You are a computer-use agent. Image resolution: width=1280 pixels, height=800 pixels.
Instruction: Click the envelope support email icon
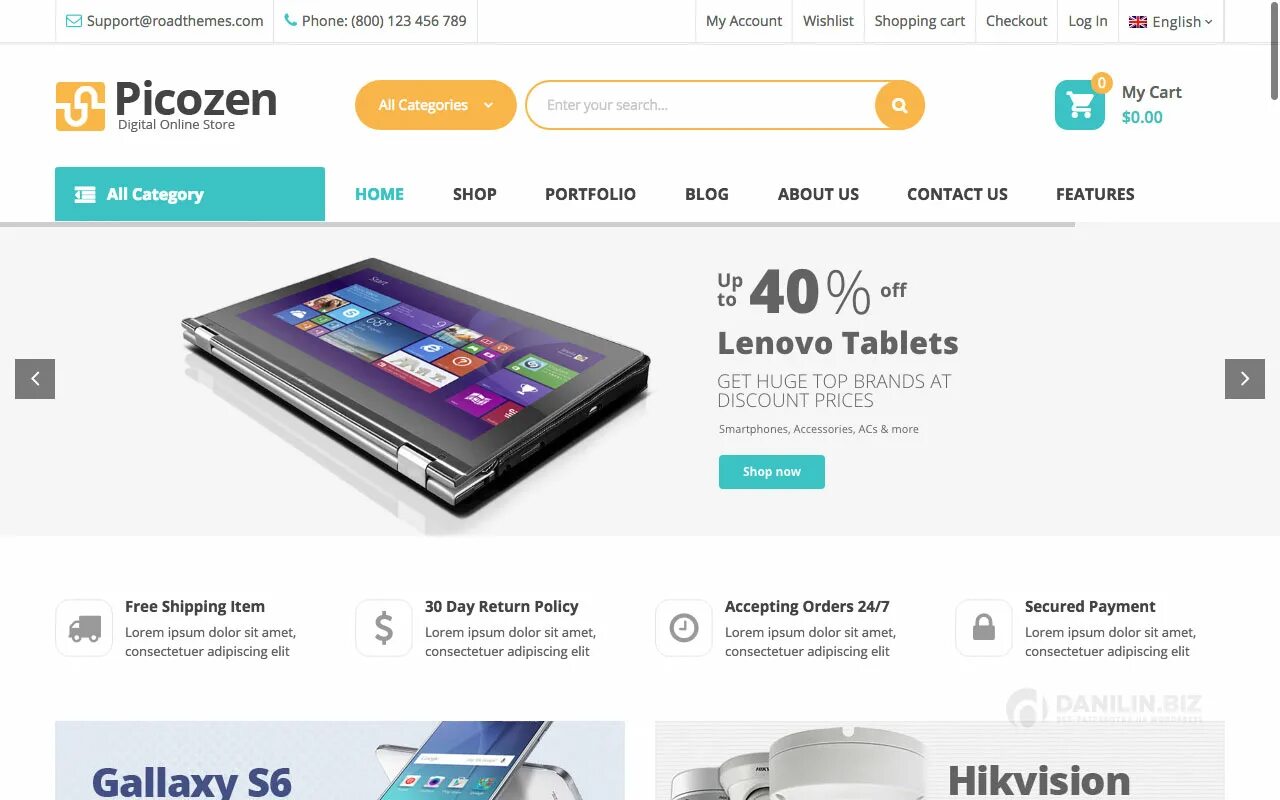click(x=74, y=21)
